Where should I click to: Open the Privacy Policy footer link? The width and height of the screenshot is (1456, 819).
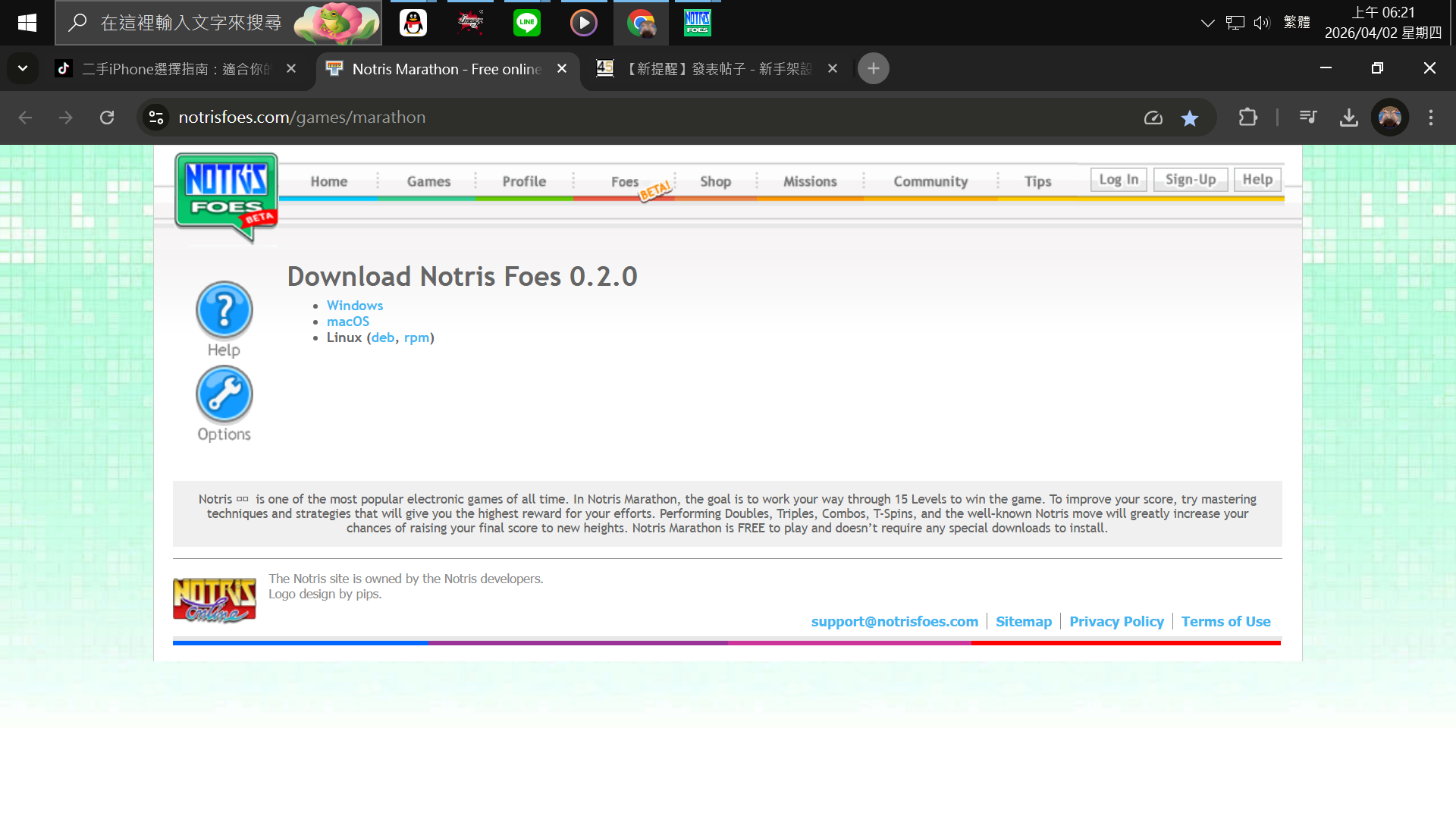(x=1116, y=621)
